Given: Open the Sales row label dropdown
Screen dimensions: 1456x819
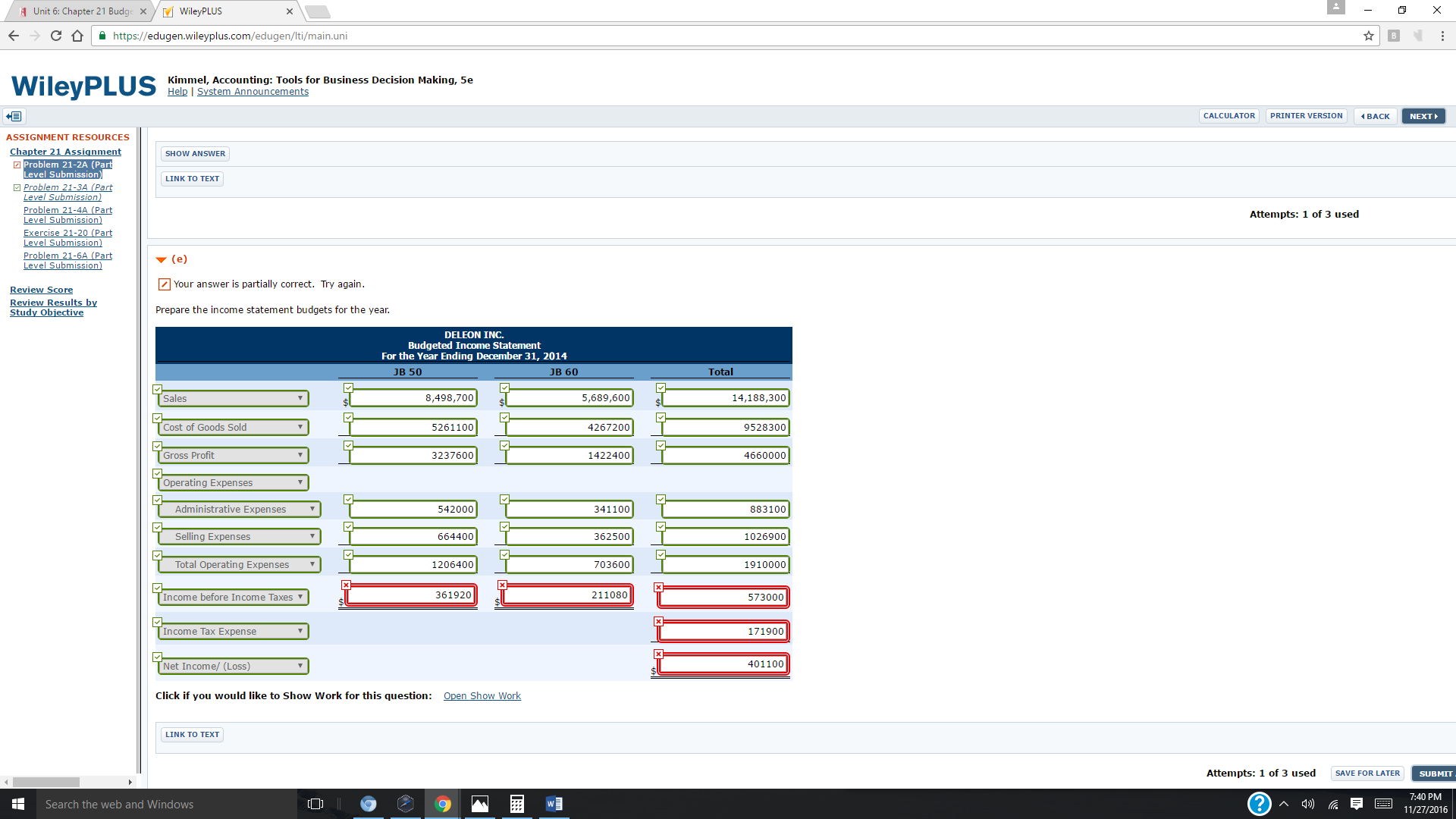Looking at the screenshot, I should point(233,398).
